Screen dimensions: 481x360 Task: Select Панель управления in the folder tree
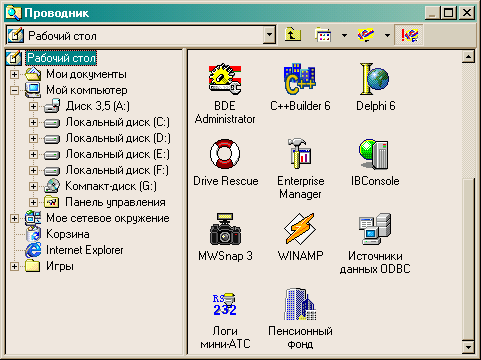click(x=115, y=202)
